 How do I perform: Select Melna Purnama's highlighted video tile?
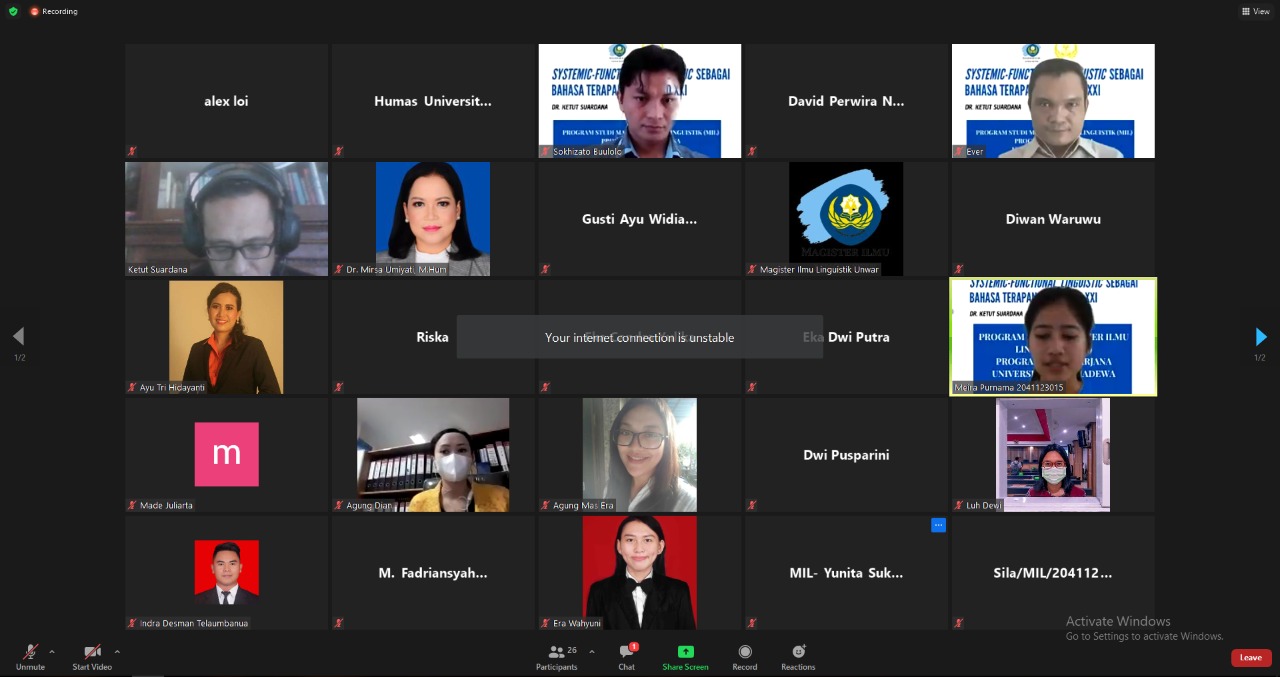(x=1053, y=337)
